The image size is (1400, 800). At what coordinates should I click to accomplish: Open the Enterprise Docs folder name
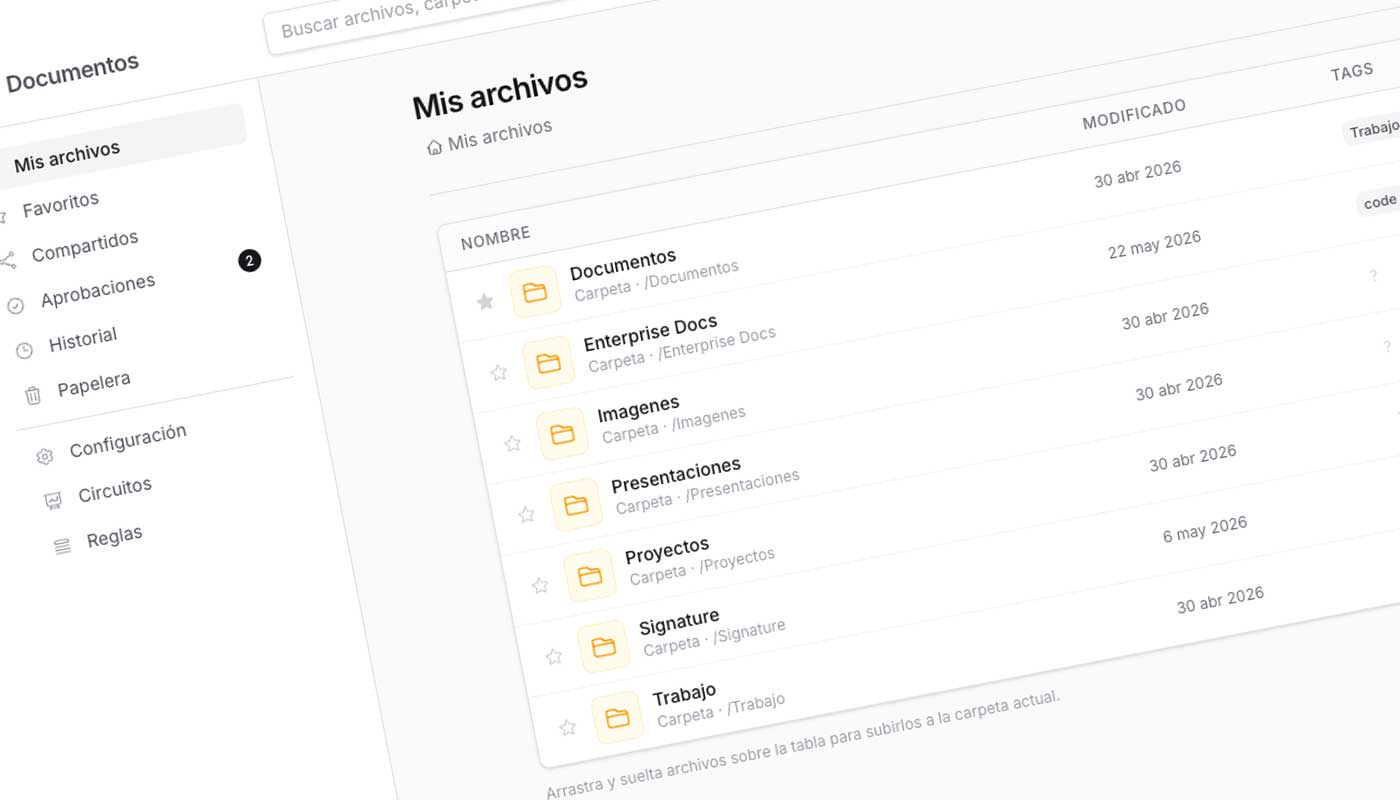pos(650,333)
